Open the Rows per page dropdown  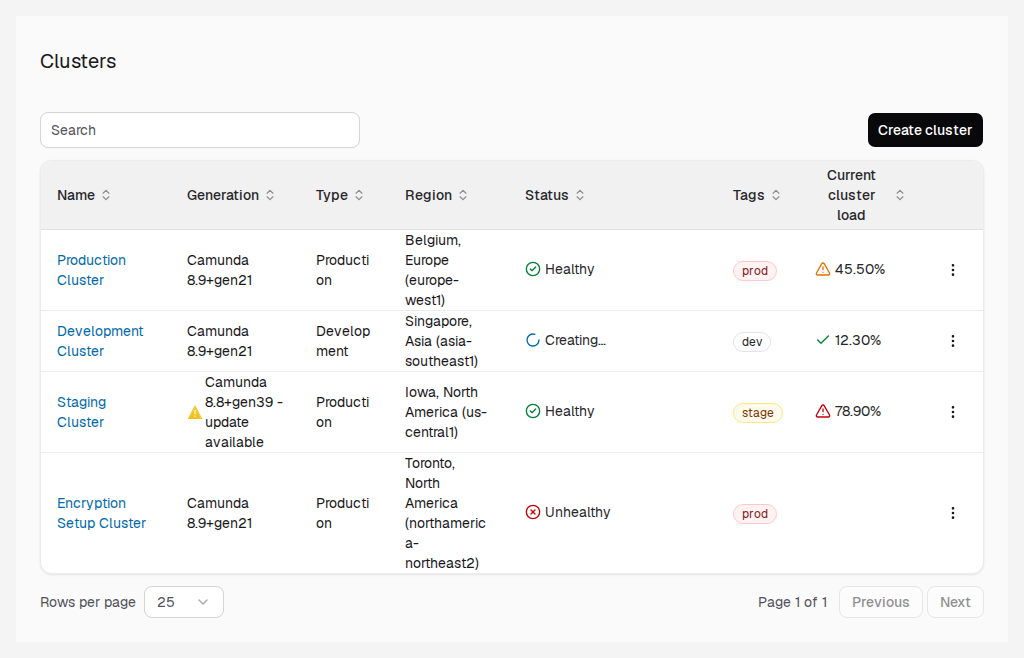[184, 602]
